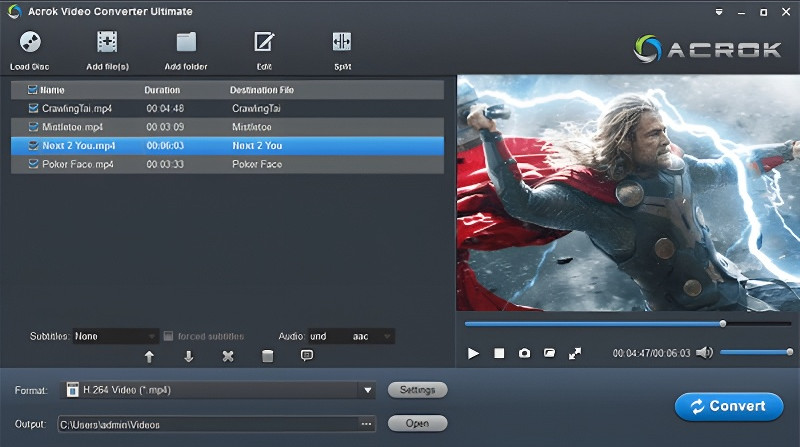This screenshot has height=447, width=800.
Task: Click the Next 2 You.mp4 file name
Action: click(x=79, y=145)
